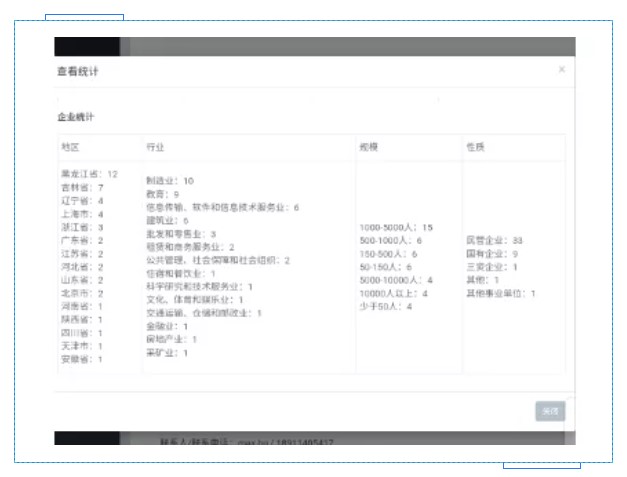Screen dimensions: 627x477
Task: Click the 制造业: 10 industry entry
Action: (170, 181)
